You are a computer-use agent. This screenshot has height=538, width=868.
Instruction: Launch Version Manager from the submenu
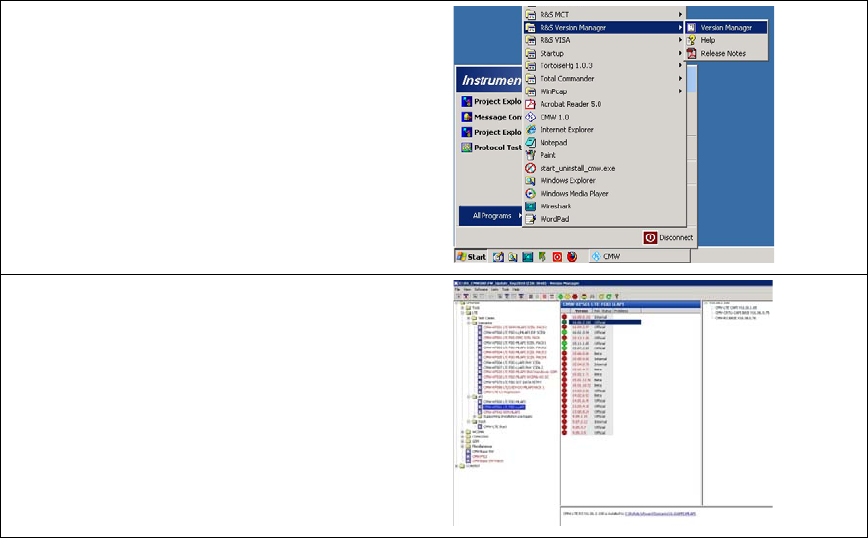point(726,27)
